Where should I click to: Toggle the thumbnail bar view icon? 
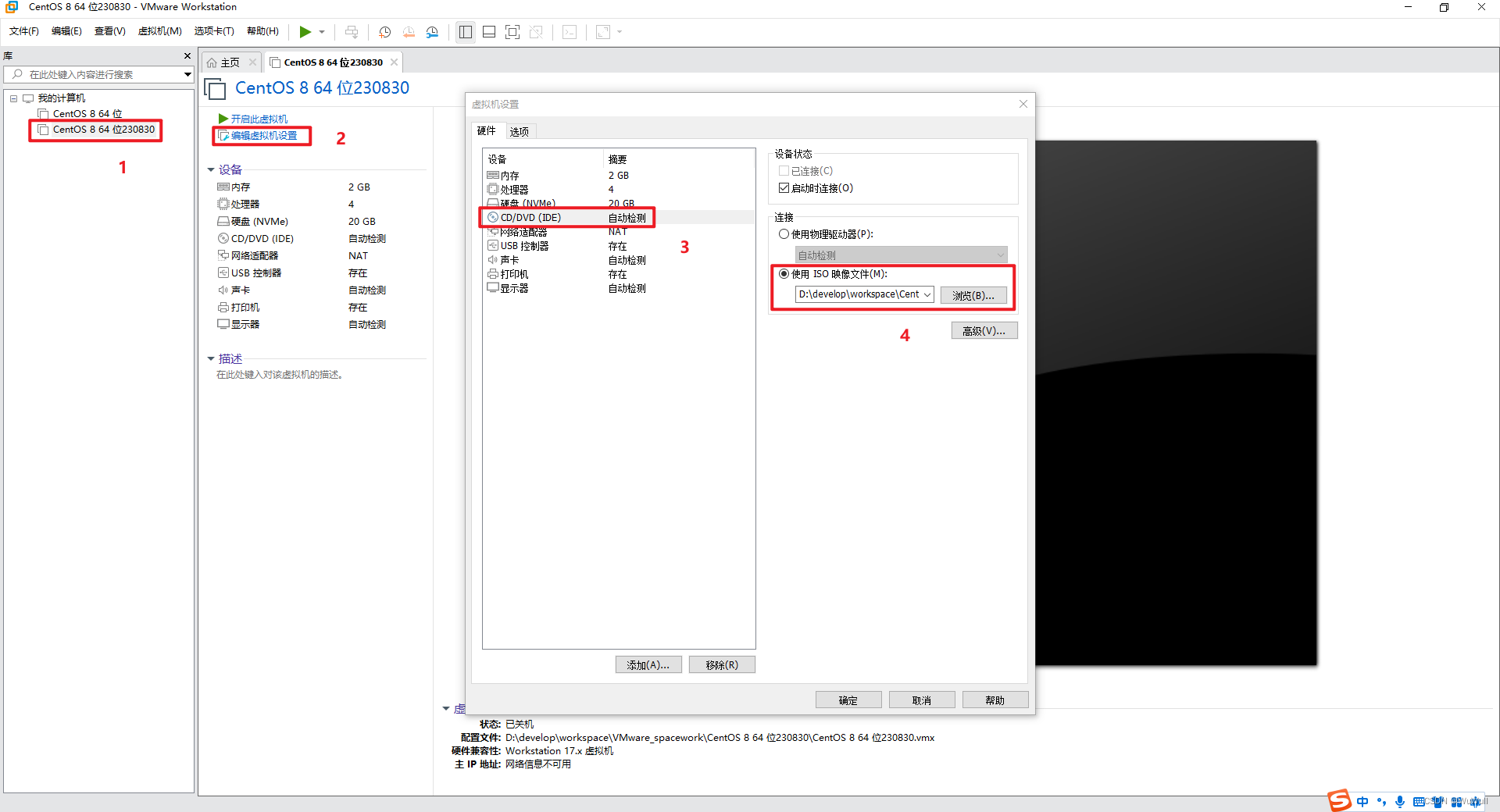point(489,32)
